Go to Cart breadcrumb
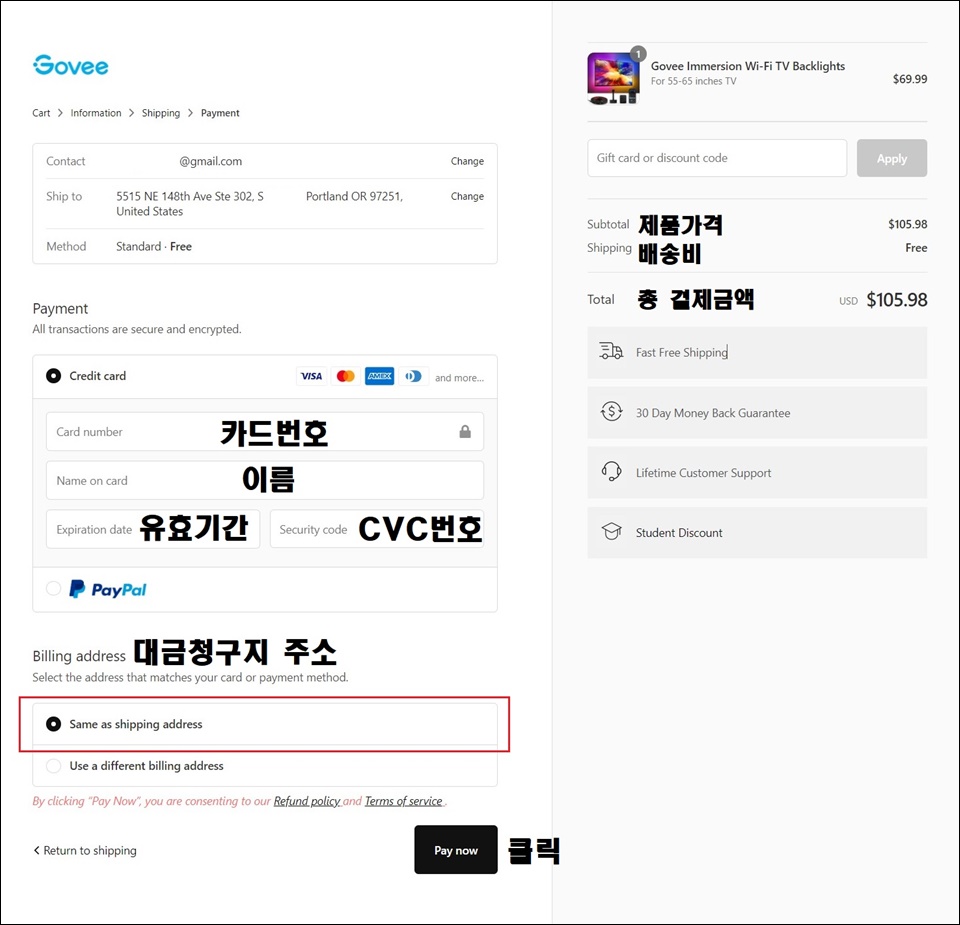 click(41, 113)
